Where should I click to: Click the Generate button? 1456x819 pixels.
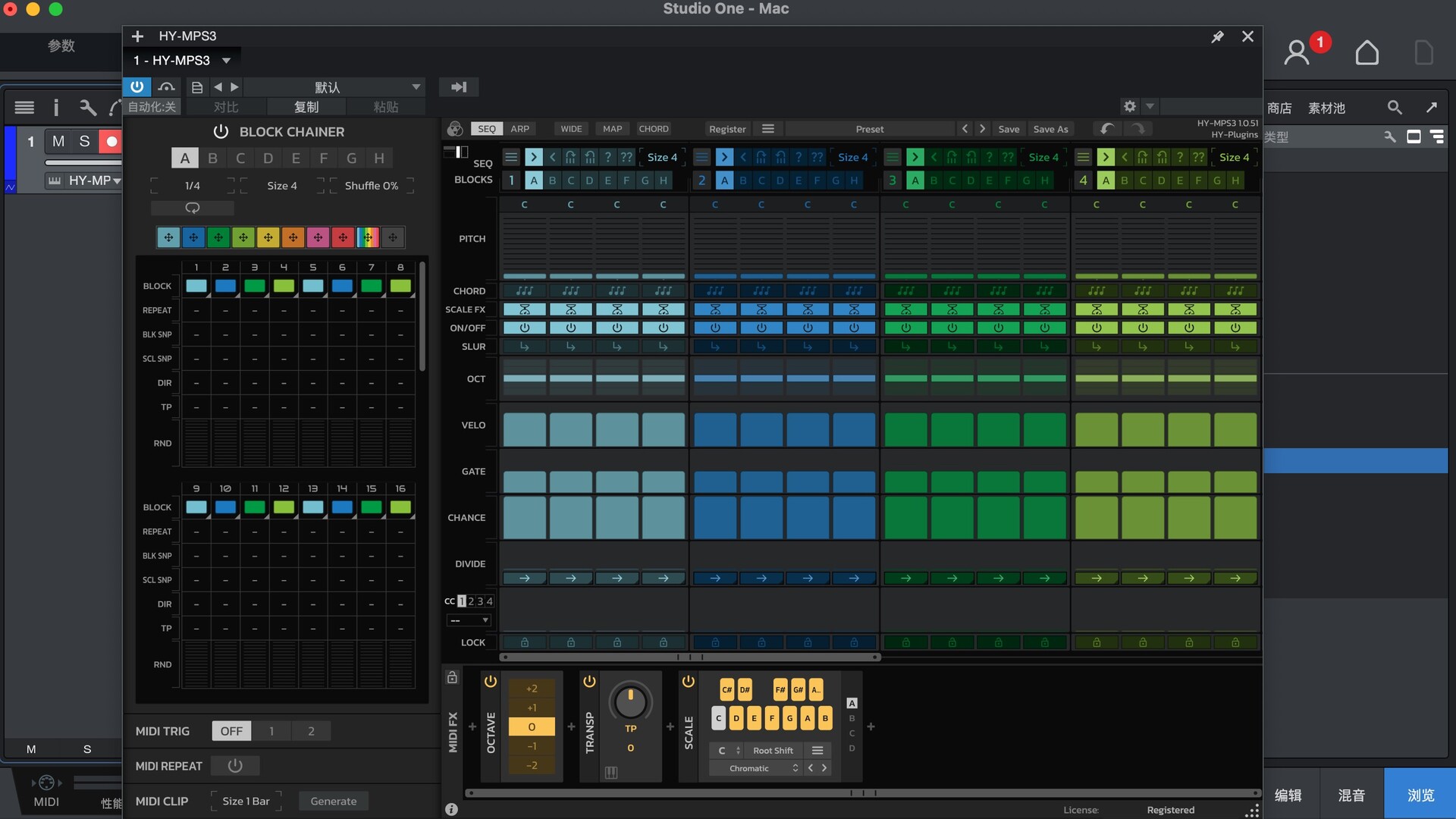click(333, 802)
